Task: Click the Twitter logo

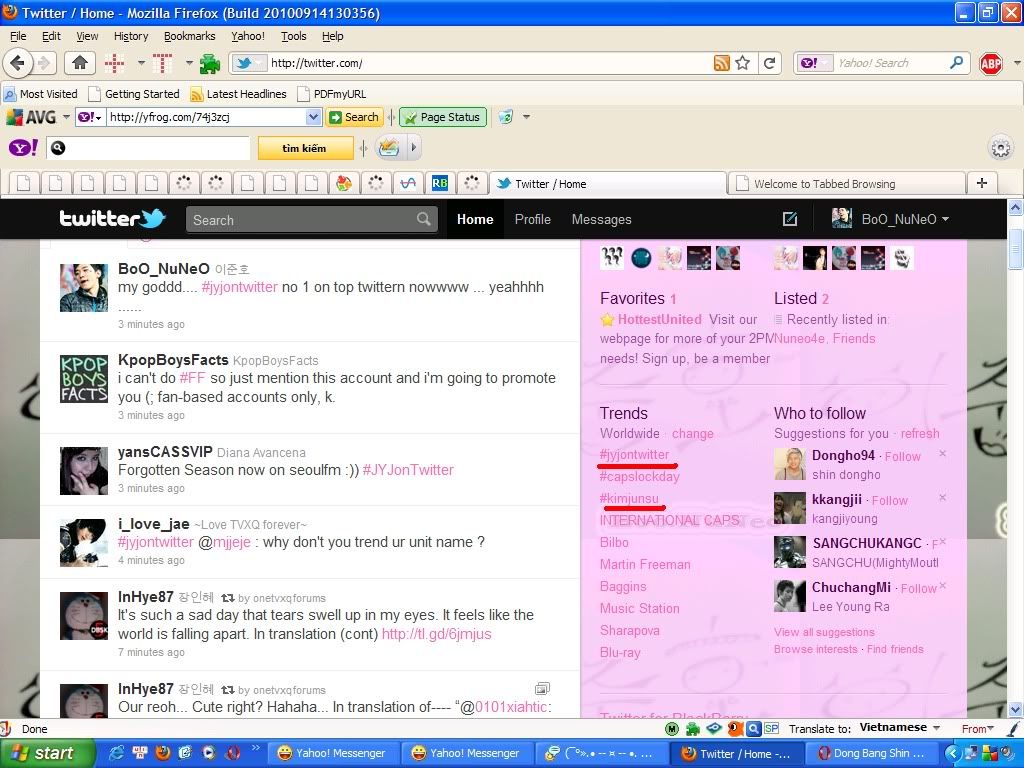Action: tap(112, 218)
